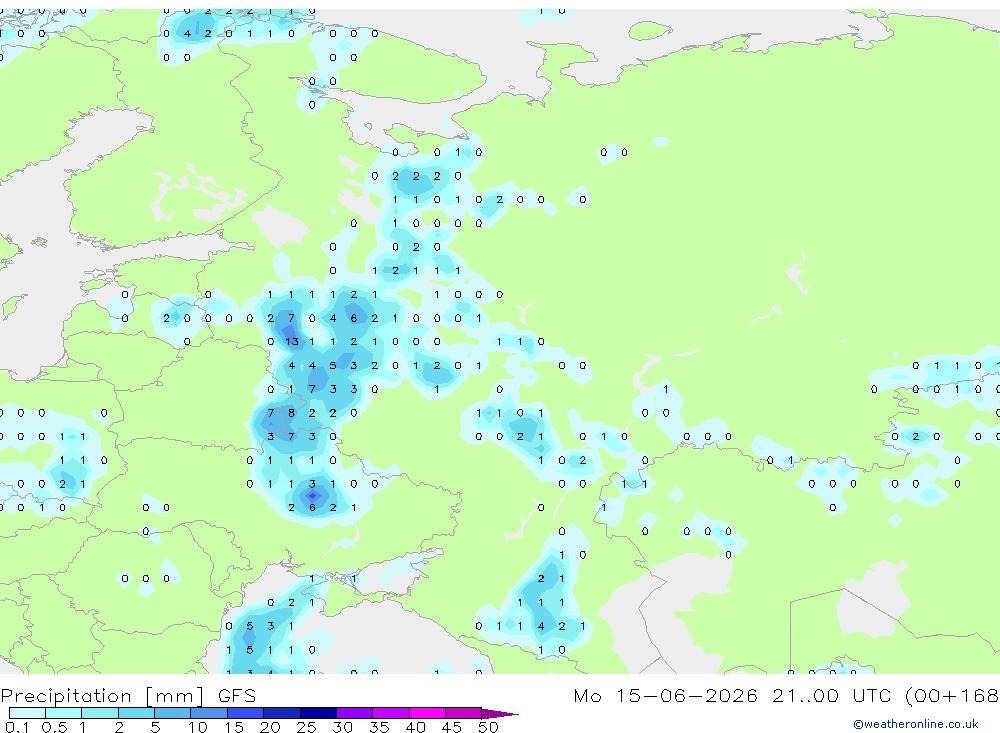Click the 'Precipitation [mm]' title text
This screenshot has height=733, width=1000.
click(102, 695)
